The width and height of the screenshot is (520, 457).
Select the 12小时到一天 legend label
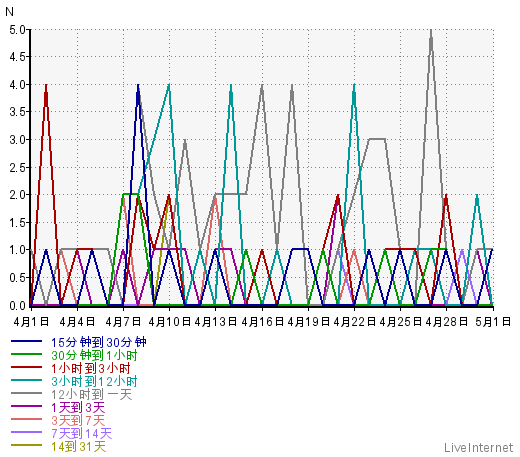(x=92, y=394)
